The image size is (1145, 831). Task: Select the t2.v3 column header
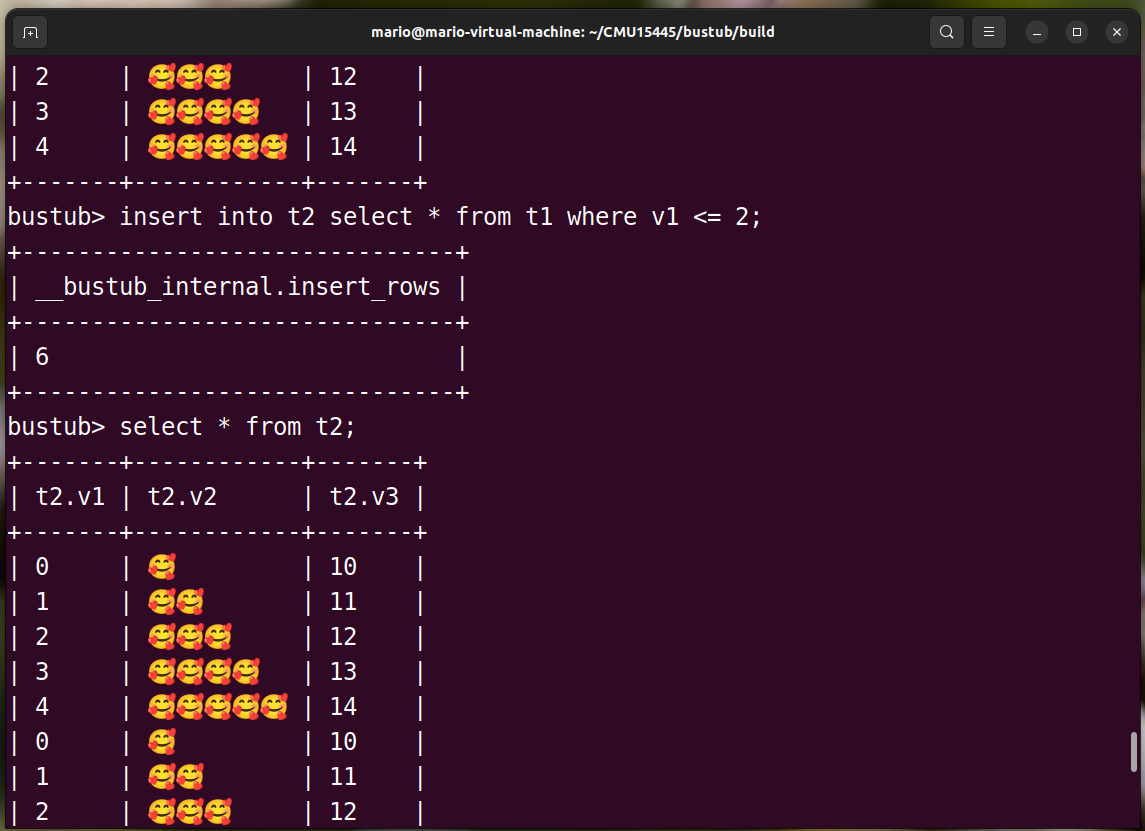(x=364, y=497)
